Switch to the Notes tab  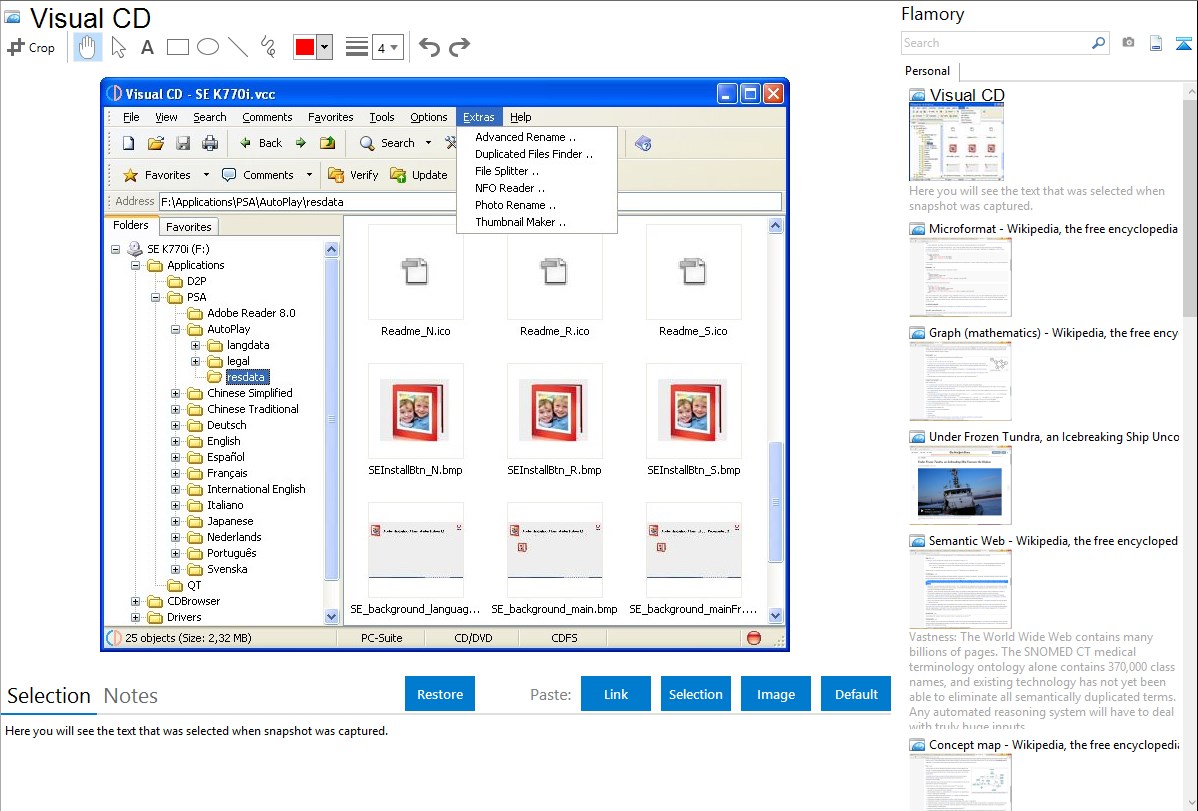tap(131, 696)
